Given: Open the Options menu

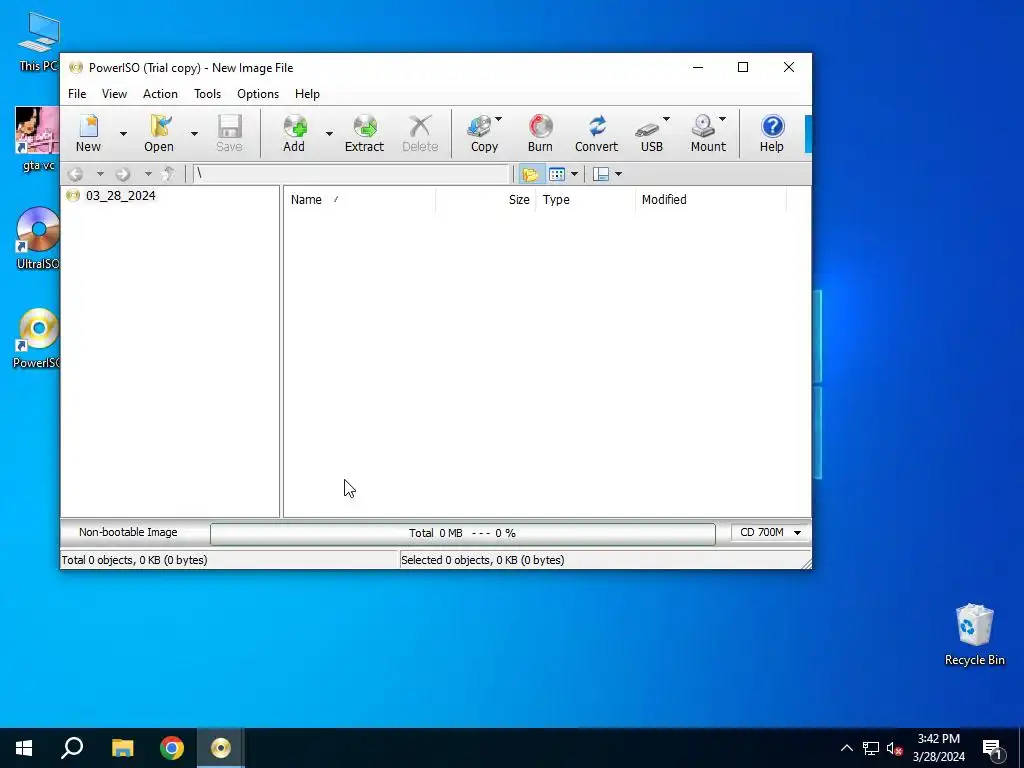Looking at the screenshot, I should coord(258,94).
